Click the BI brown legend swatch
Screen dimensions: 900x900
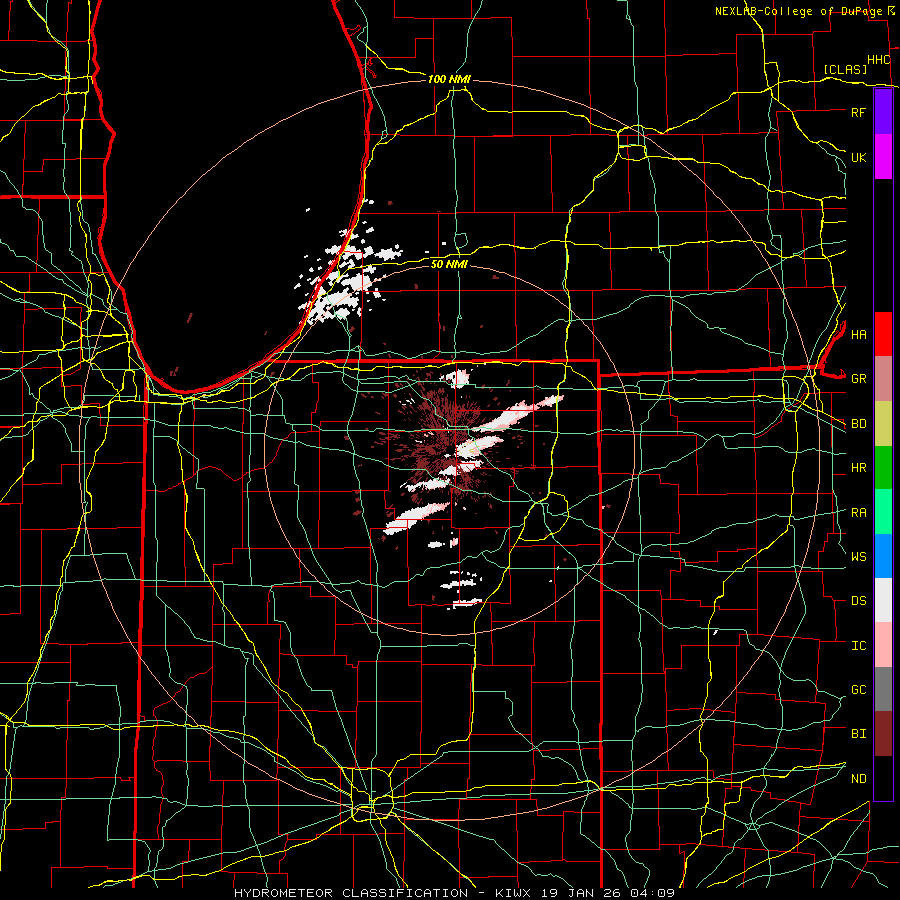(x=883, y=734)
